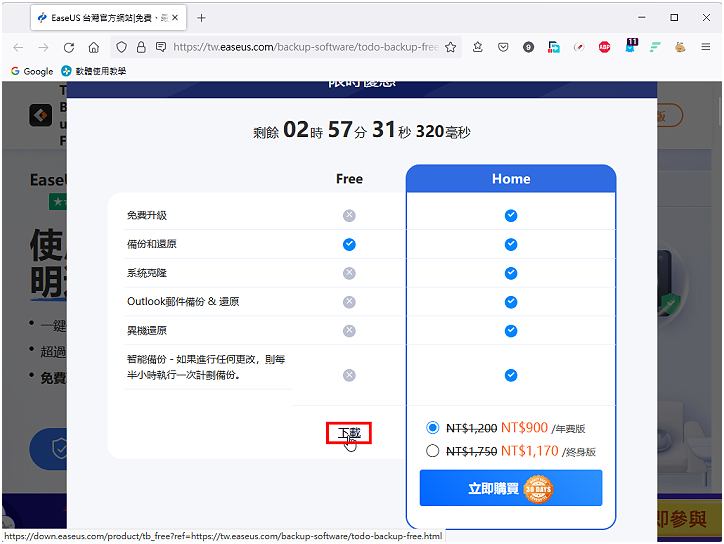The image size is (724, 544).
Task: Click the Home plan column header
Action: (x=511, y=179)
